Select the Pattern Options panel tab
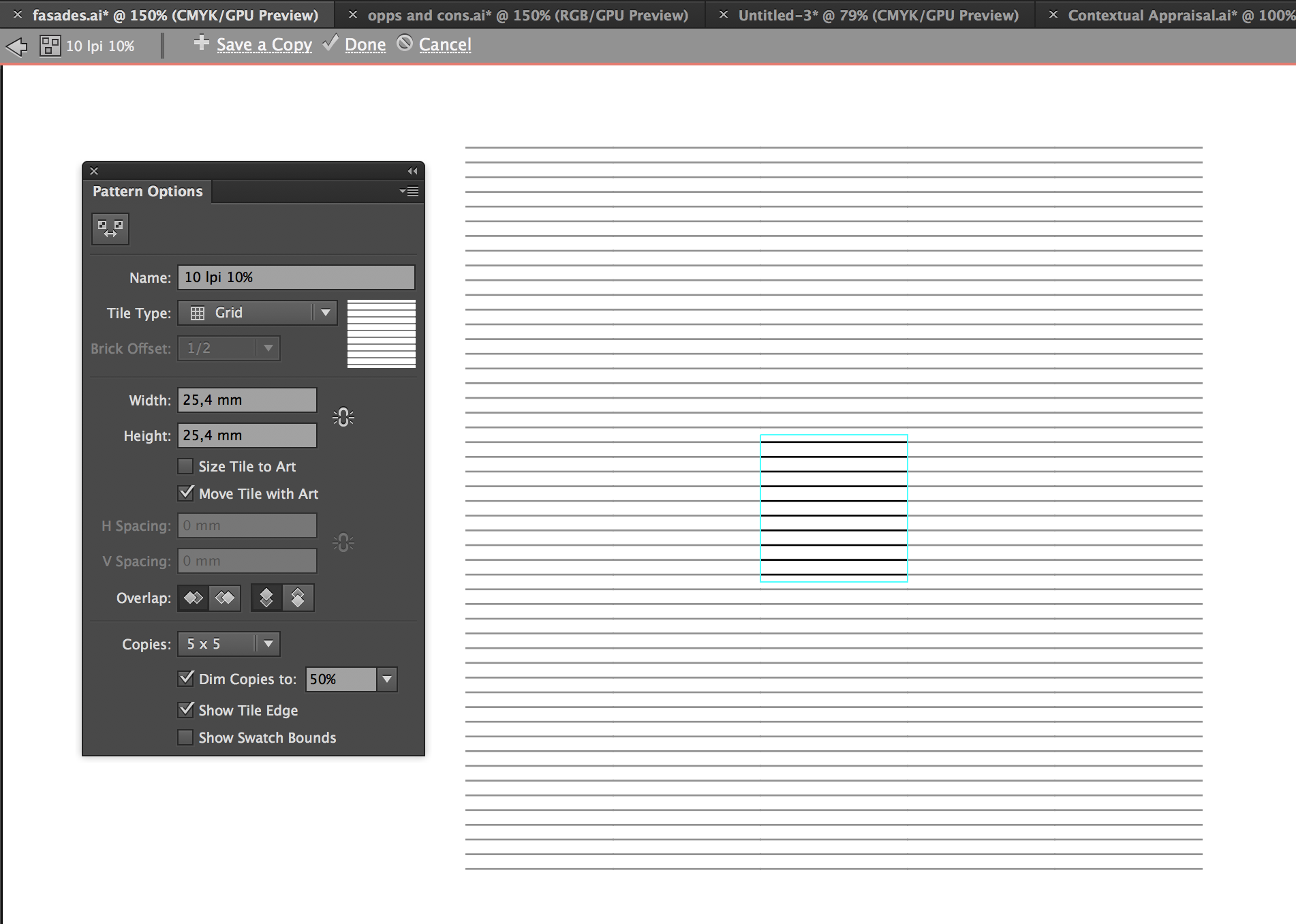 (x=148, y=191)
